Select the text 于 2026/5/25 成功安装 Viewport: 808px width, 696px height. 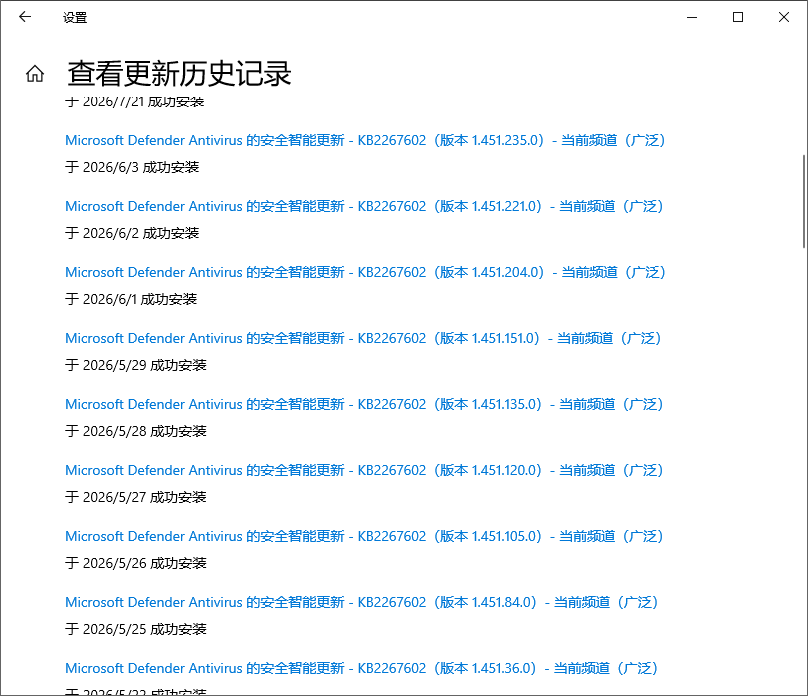136,629
